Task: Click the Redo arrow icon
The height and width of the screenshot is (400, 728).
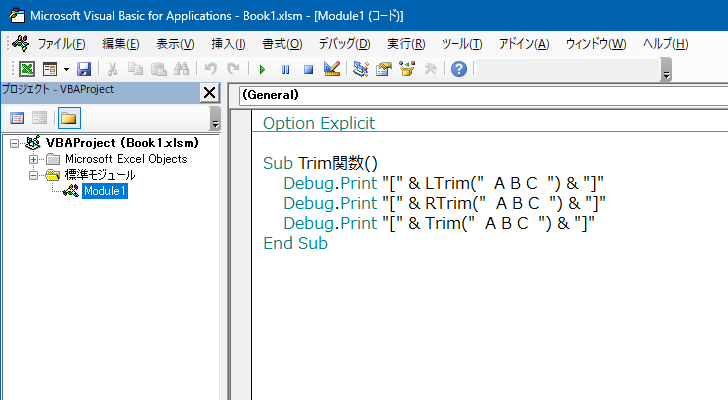Action: click(x=233, y=69)
